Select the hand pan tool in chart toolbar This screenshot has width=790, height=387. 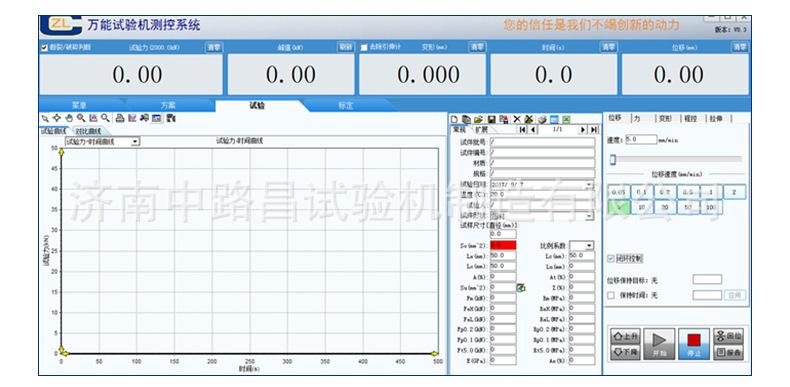(x=69, y=118)
